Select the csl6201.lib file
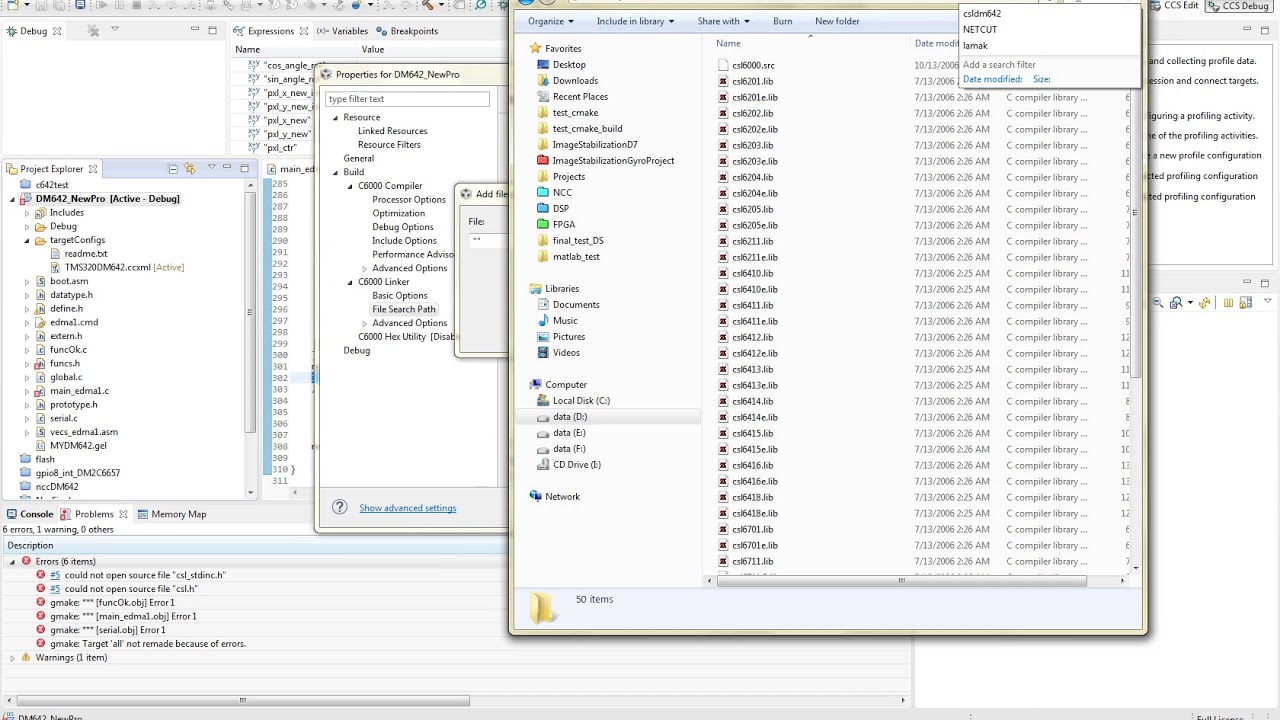The height and width of the screenshot is (720, 1280). click(752, 82)
